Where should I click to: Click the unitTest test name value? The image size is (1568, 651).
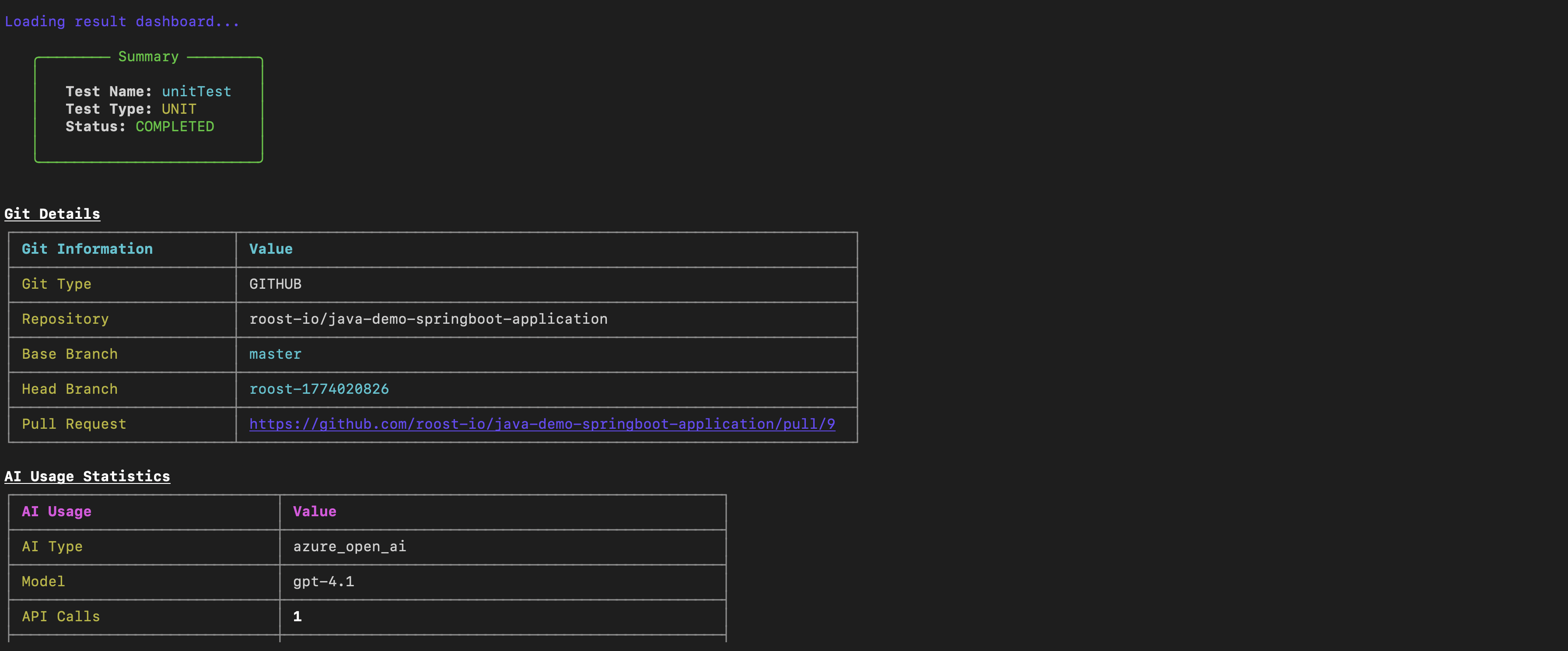click(x=196, y=91)
